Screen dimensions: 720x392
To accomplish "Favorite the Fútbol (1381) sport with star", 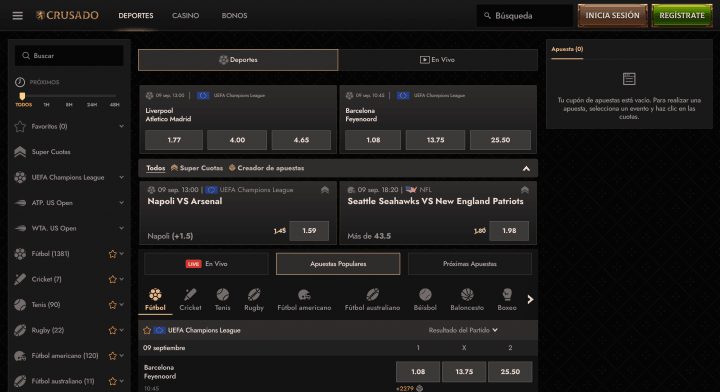I will click(112, 254).
